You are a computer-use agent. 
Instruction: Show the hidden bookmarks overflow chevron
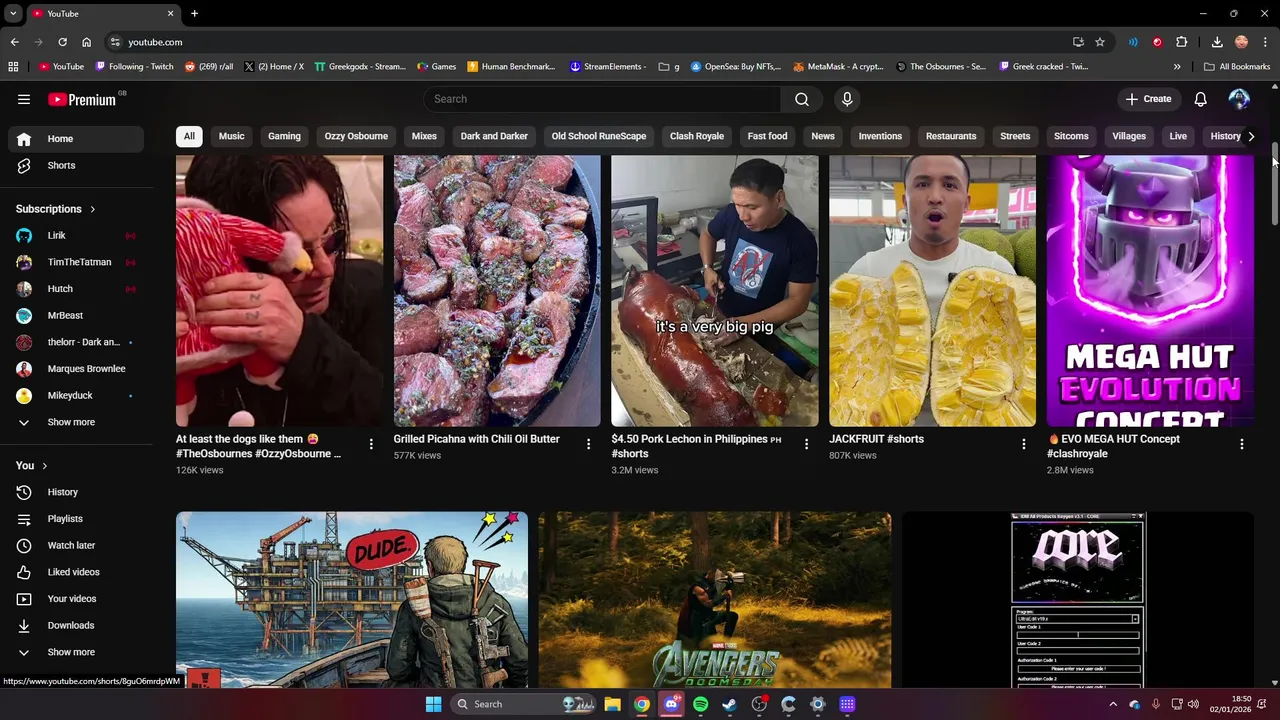point(1177,67)
